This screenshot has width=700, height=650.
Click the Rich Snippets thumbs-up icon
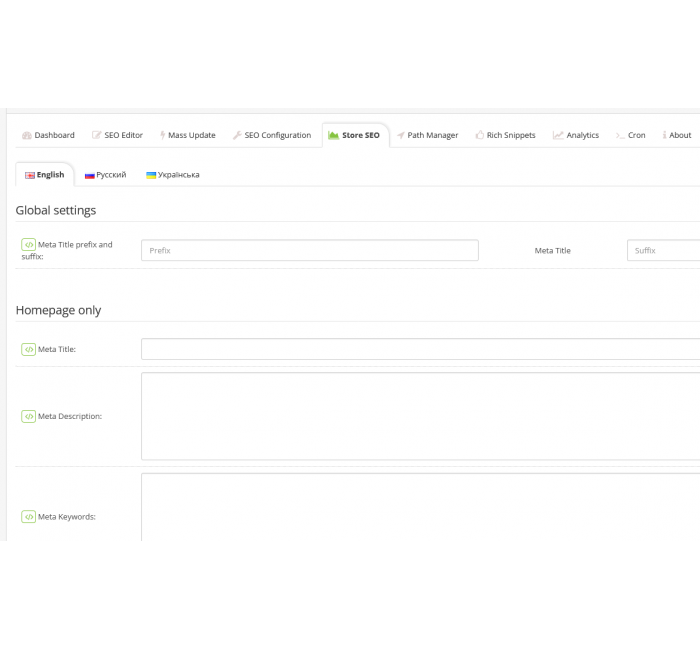(479, 135)
